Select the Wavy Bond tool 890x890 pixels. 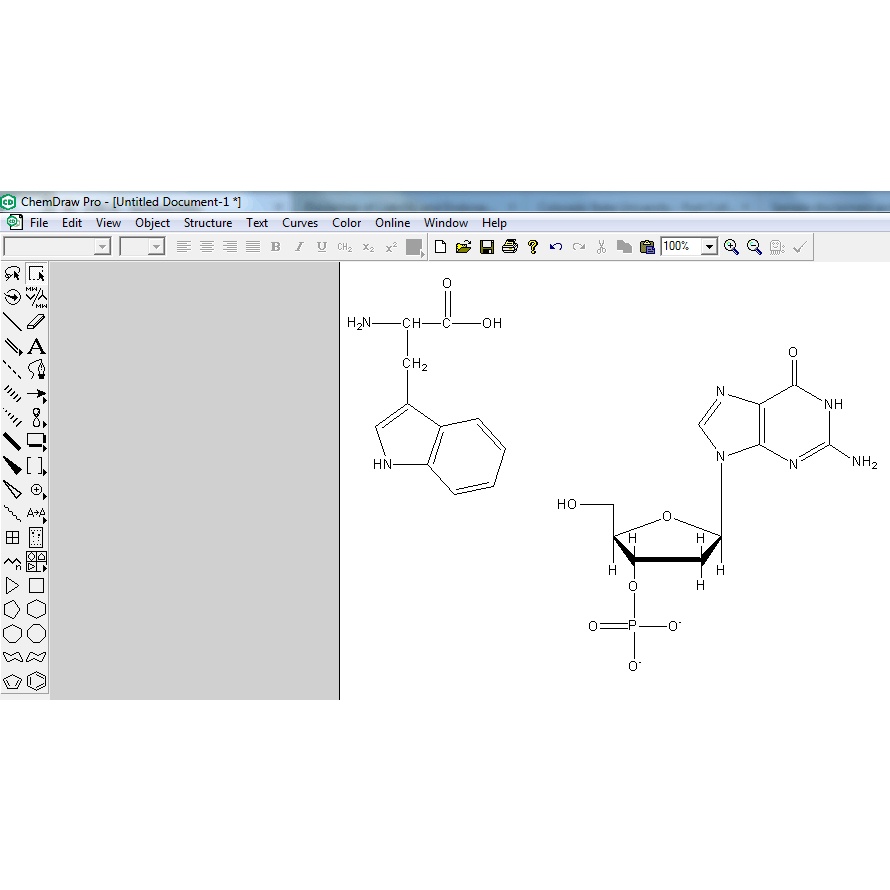(x=12, y=513)
